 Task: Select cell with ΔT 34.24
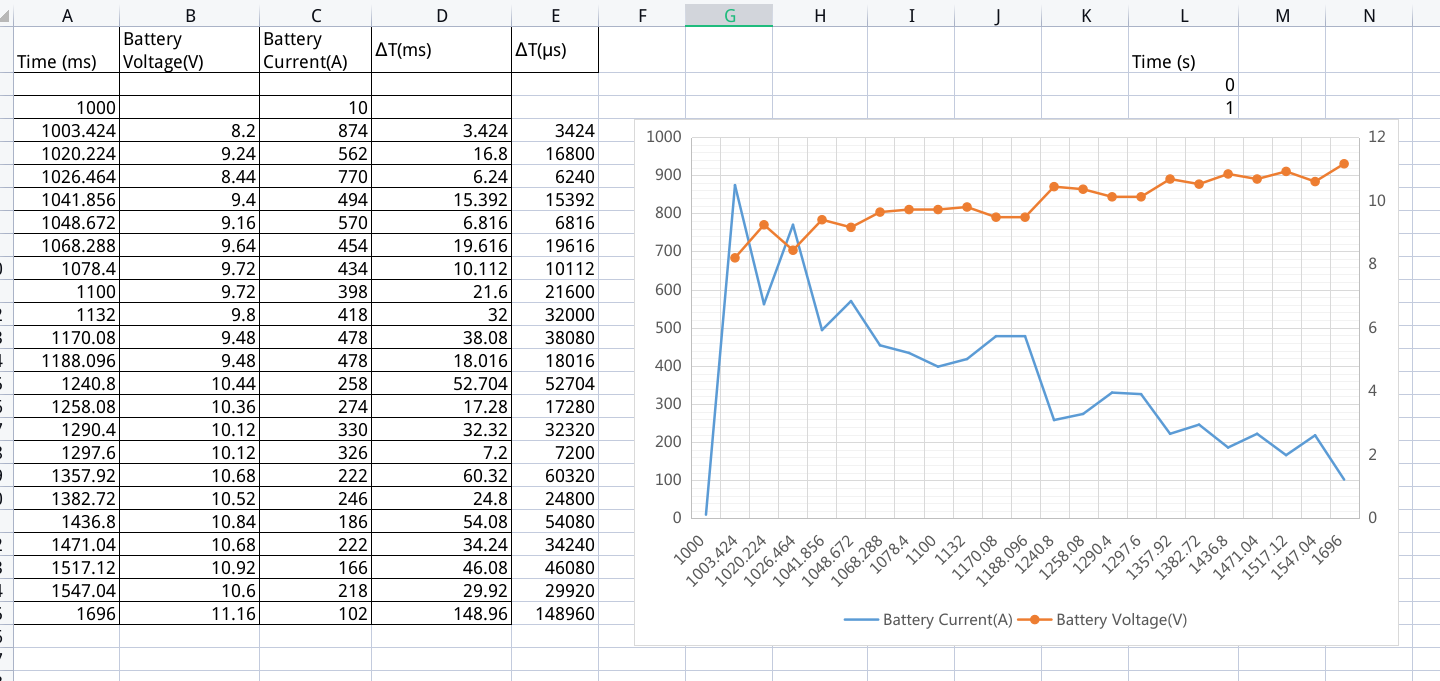click(442, 544)
